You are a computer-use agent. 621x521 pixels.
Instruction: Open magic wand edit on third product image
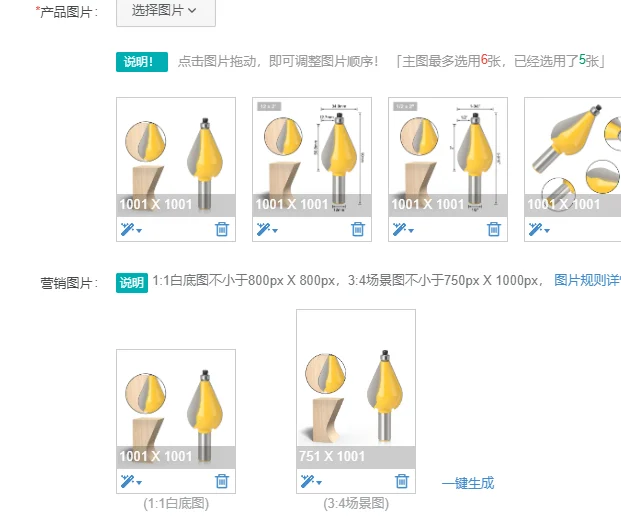point(403,229)
